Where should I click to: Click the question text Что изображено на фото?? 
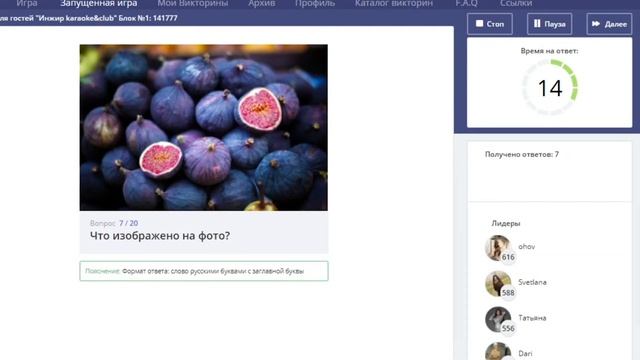(160, 236)
